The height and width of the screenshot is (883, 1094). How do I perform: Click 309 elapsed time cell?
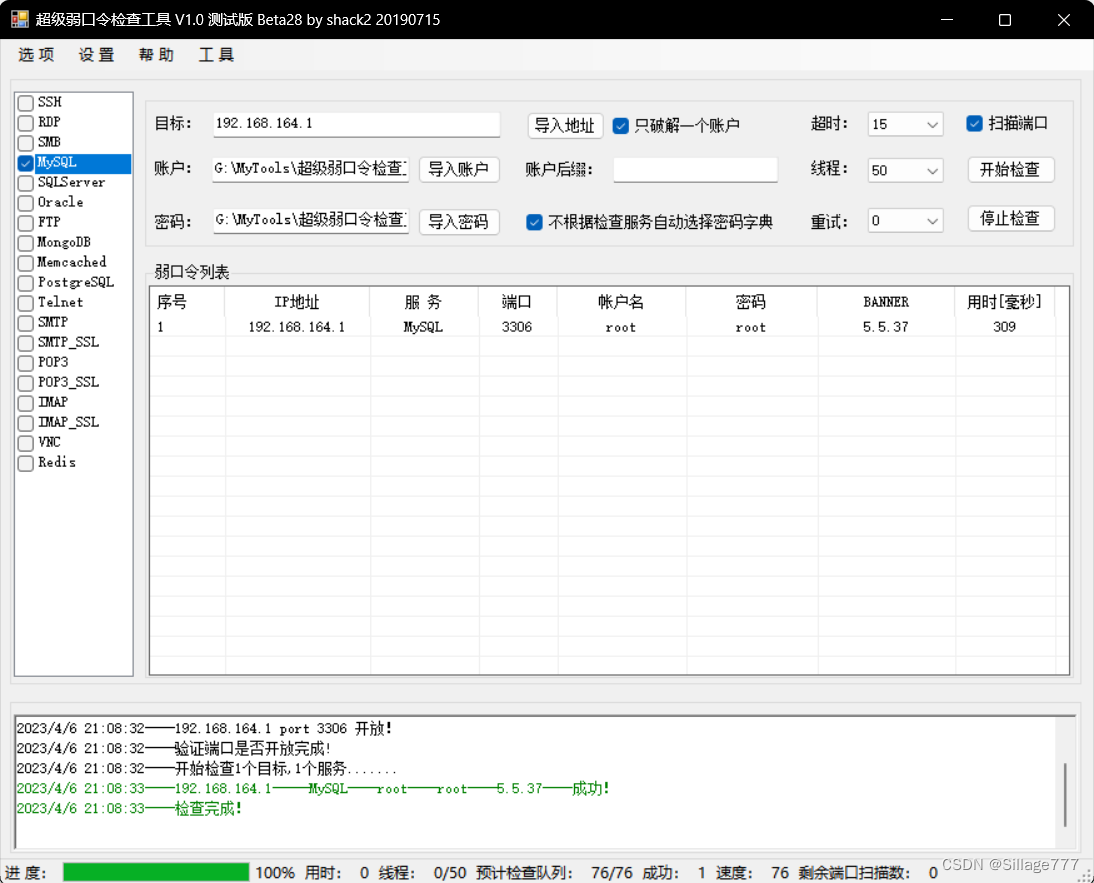point(1005,327)
